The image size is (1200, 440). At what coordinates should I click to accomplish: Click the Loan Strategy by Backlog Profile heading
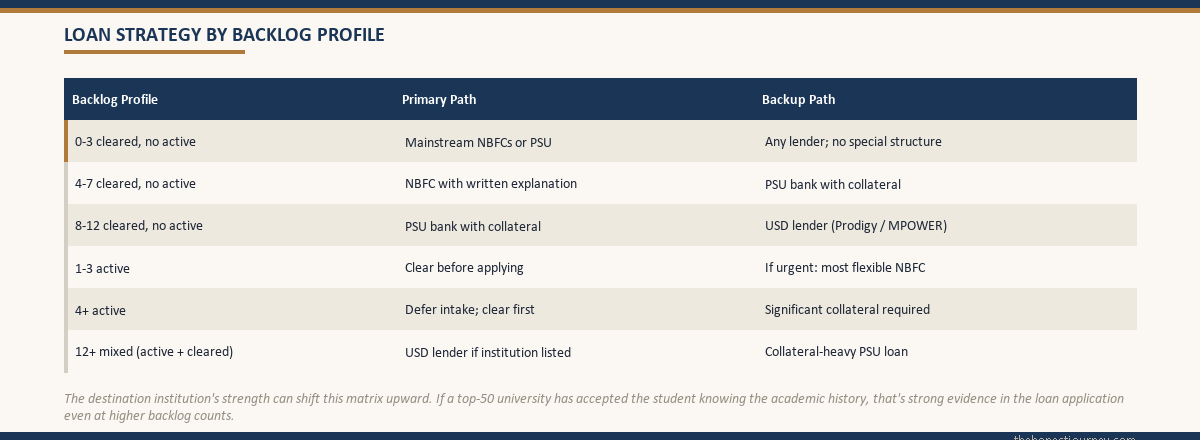[x=224, y=35]
